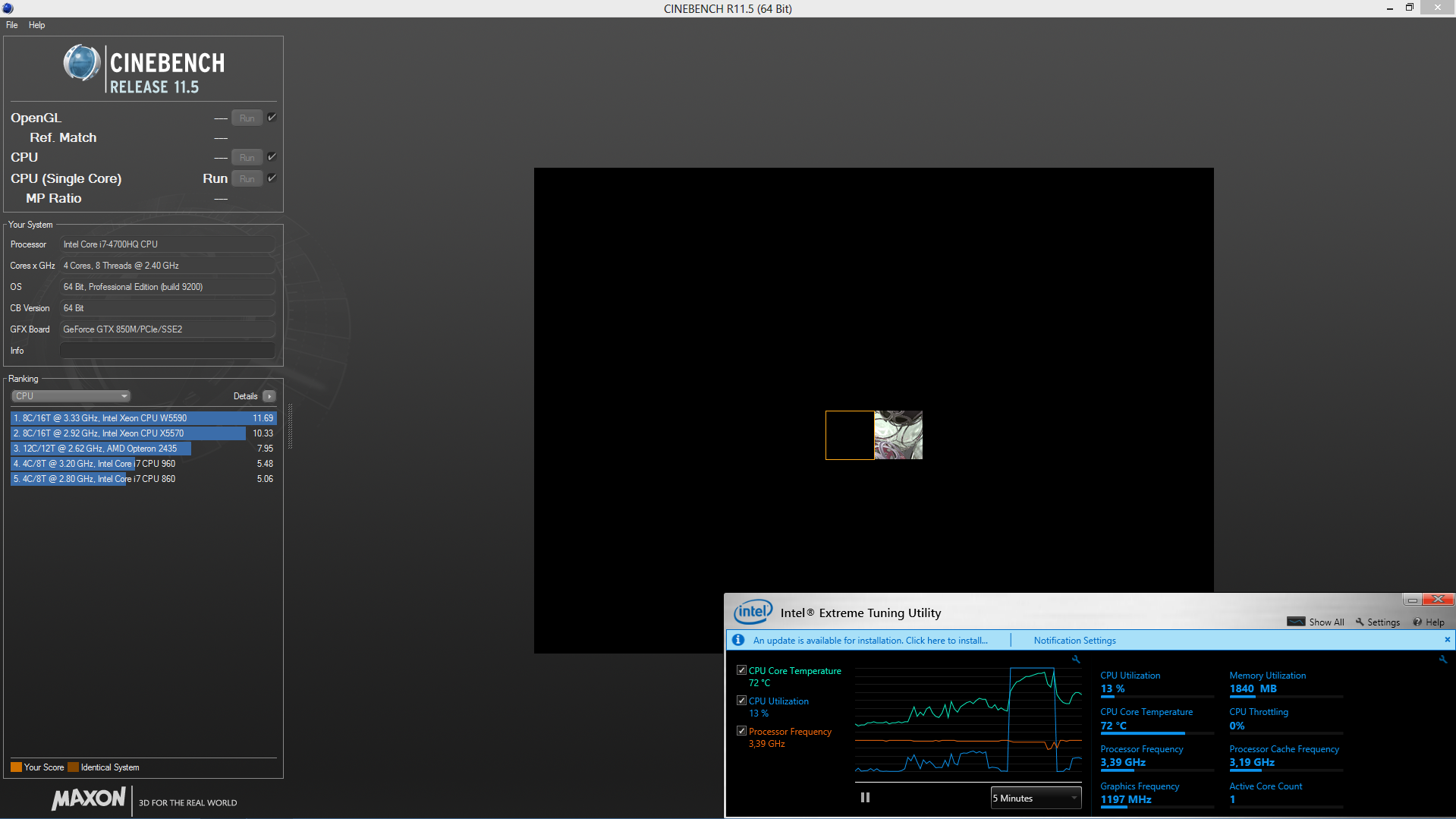Select ranking row Intel Core i7 CPU 960

(x=143, y=464)
